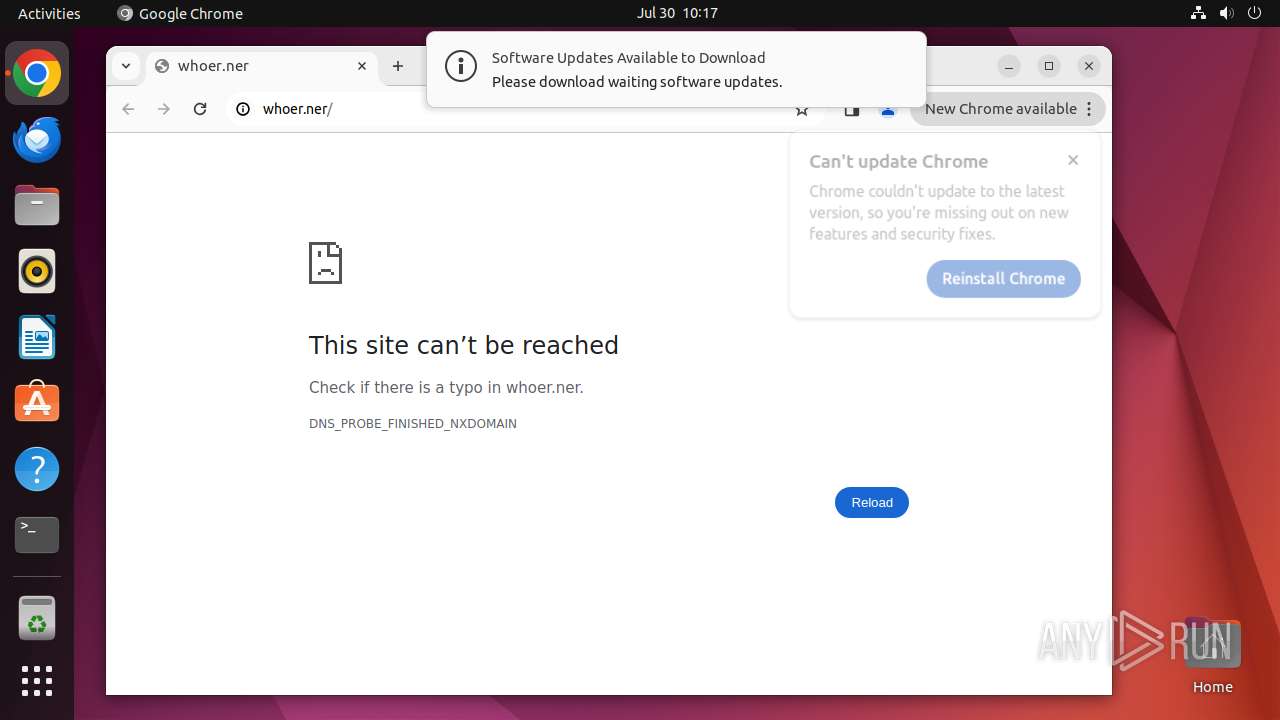Click the 'Can't update Chrome' popup title

(x=898, y=161)
